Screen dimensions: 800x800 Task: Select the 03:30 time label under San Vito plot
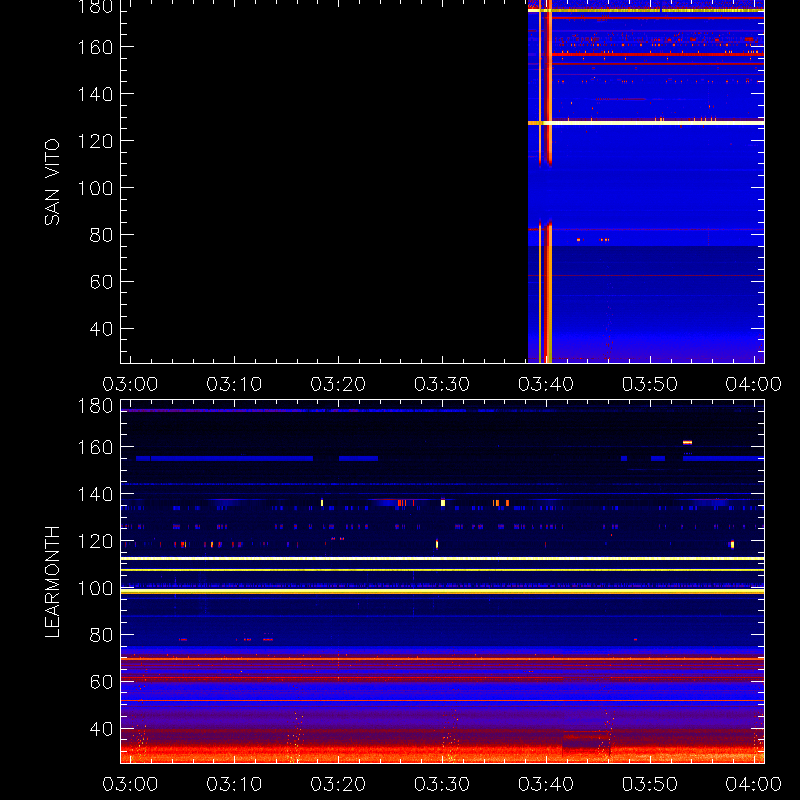pyautogui.click(x=442, y=384)
